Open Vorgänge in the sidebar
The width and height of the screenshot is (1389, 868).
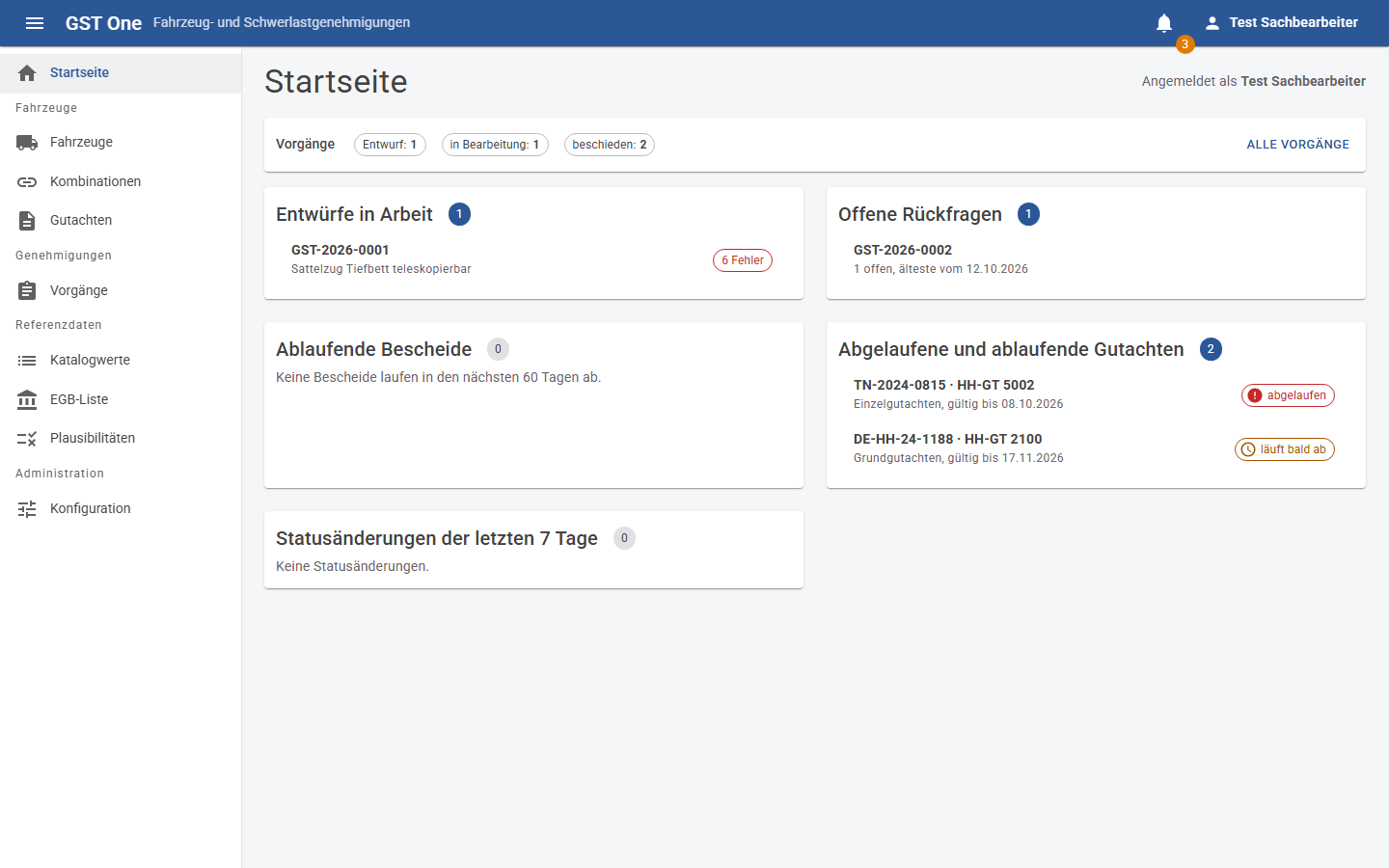121,291
